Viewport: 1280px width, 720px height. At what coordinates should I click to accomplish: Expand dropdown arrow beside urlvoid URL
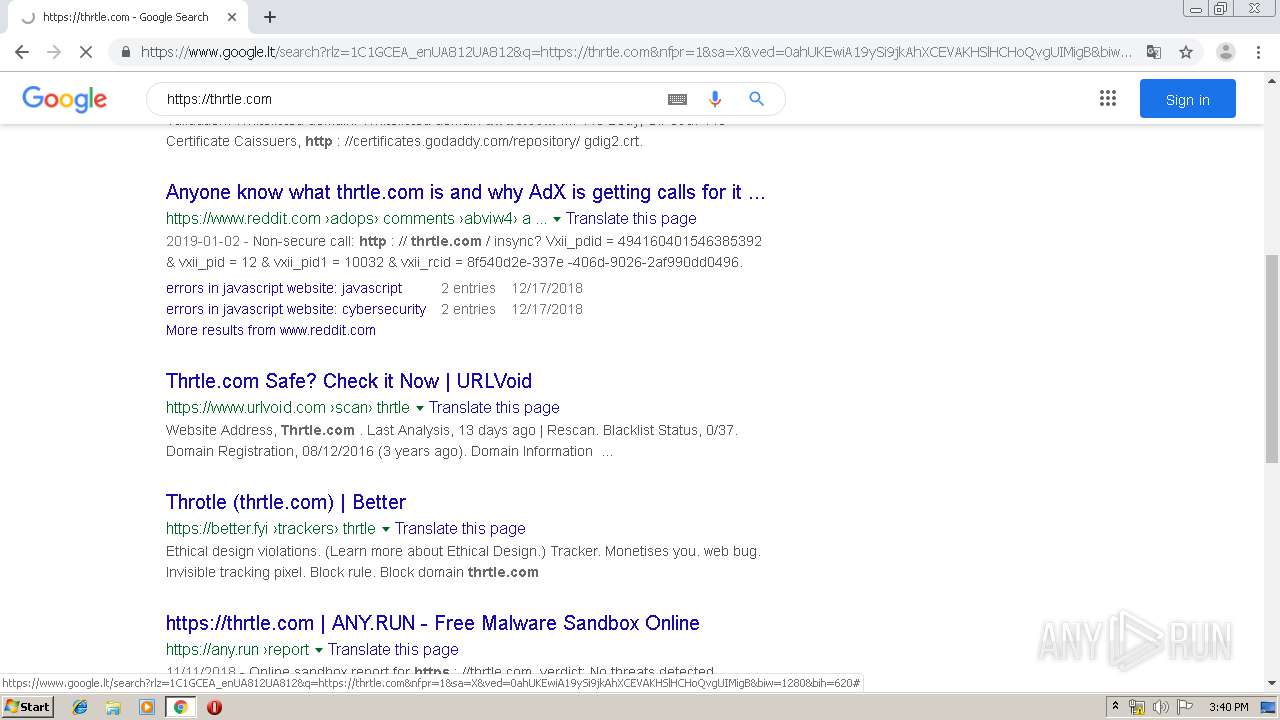point(419,408)
